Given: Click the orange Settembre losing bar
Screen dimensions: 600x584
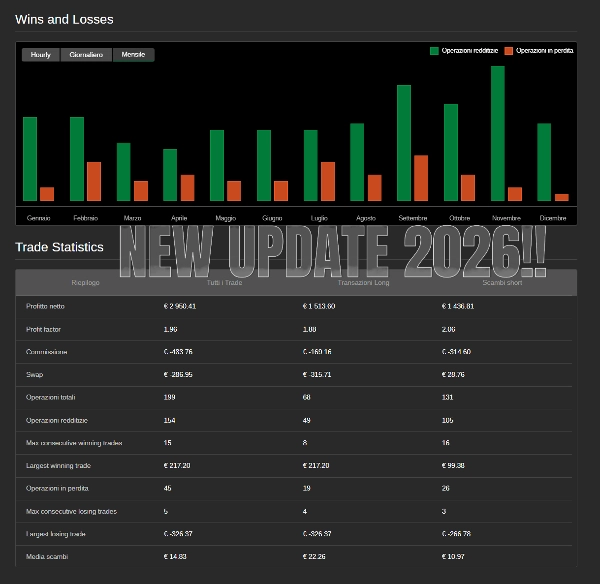Looking at the screenshot, I should point(421,178).
